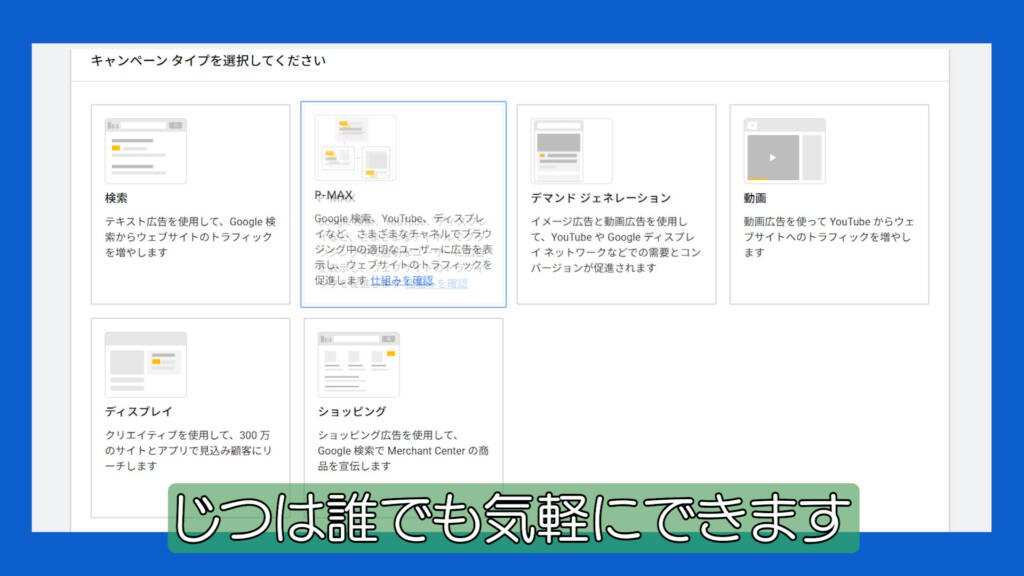
Task: Click the ディスプレイ campaign illustration icon
Action: [146, 364]
